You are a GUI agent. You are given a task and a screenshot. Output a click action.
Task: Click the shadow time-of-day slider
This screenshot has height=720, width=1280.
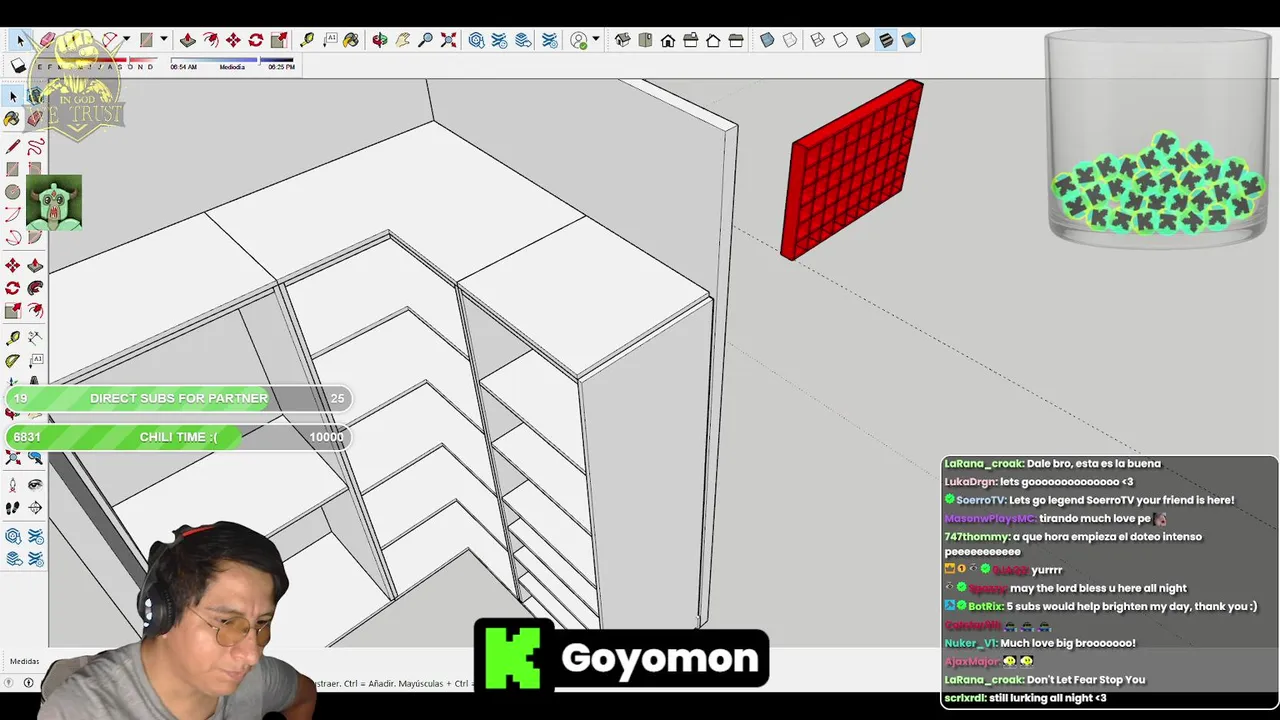(x=232, y=61)
